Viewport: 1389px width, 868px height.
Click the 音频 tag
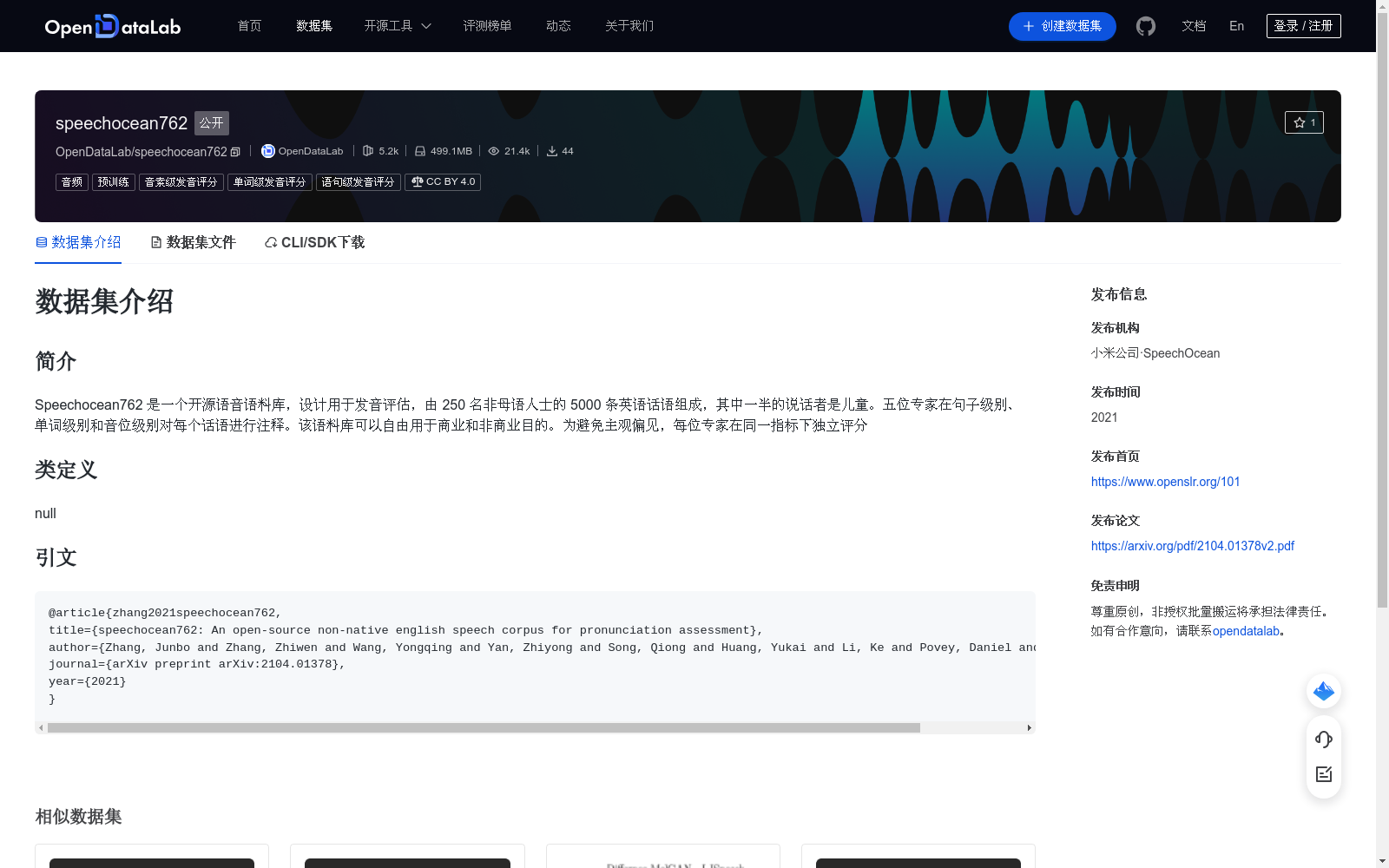(72, 182)
